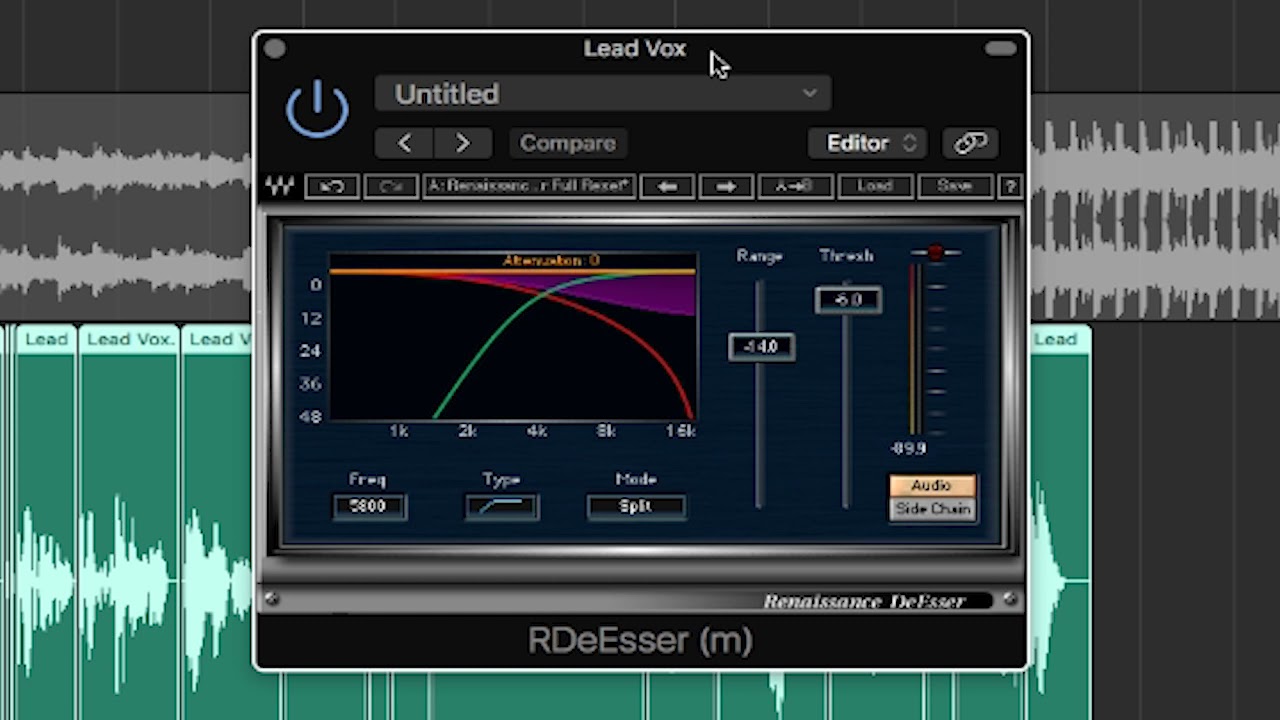Click the 2k frequency axis label
1280x720 pixels.
coord(468,432)
